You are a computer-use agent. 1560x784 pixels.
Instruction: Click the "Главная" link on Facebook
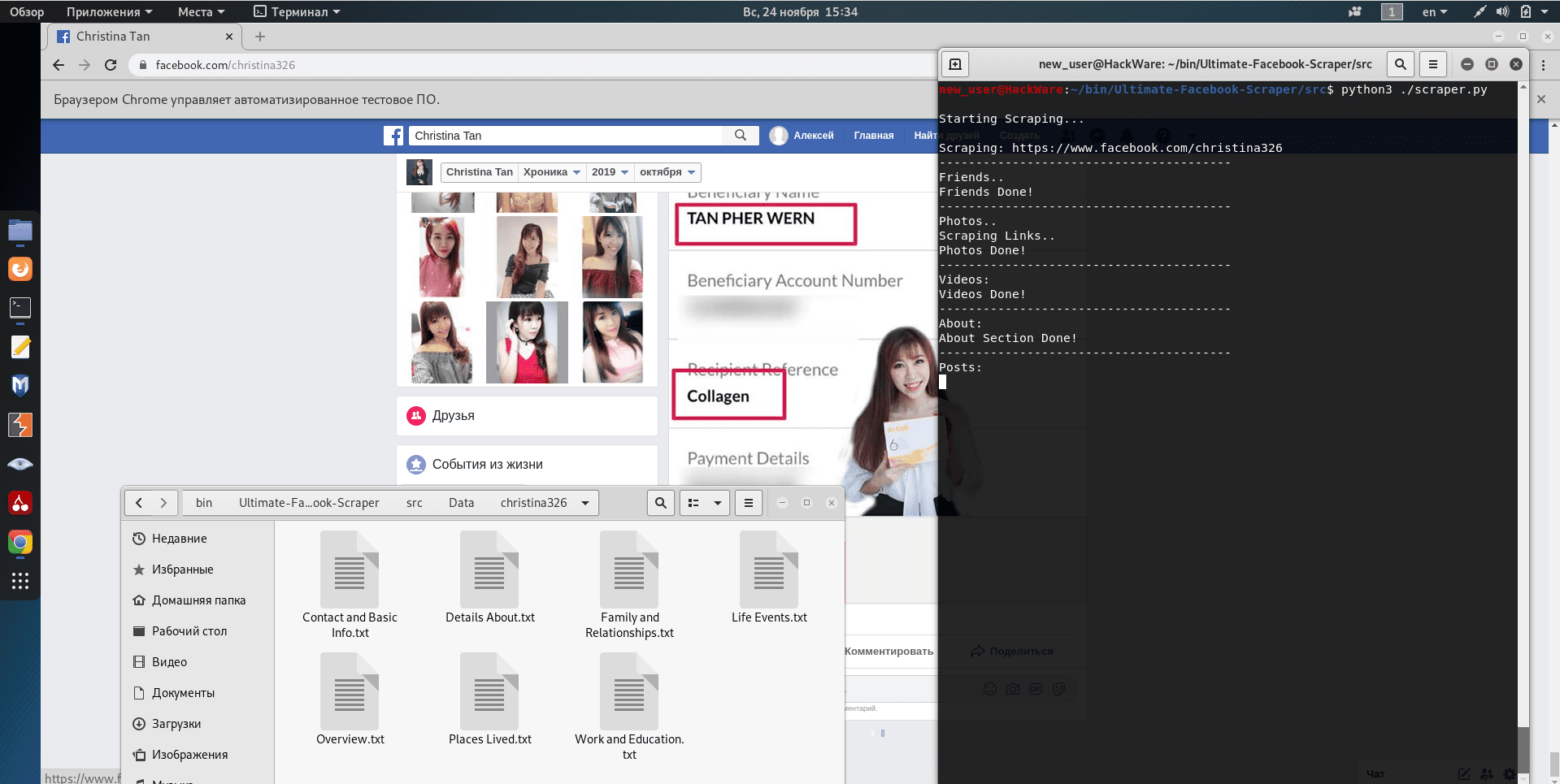tap(872, 136)
